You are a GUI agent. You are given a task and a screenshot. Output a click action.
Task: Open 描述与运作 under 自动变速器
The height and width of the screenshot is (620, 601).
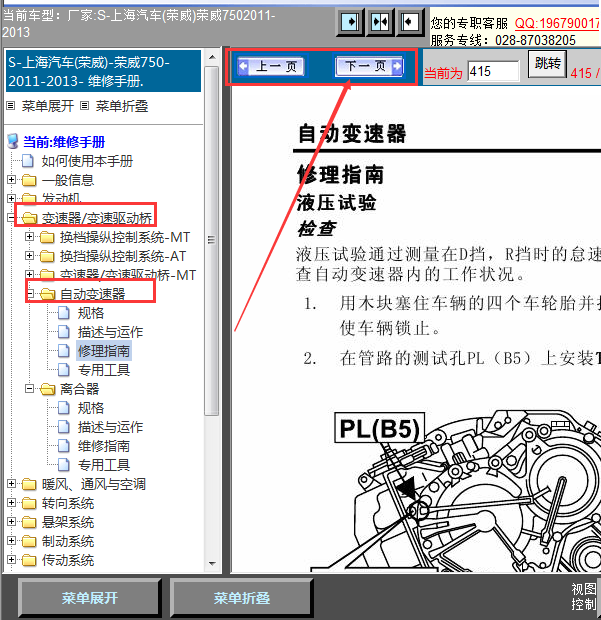(110, 332)
